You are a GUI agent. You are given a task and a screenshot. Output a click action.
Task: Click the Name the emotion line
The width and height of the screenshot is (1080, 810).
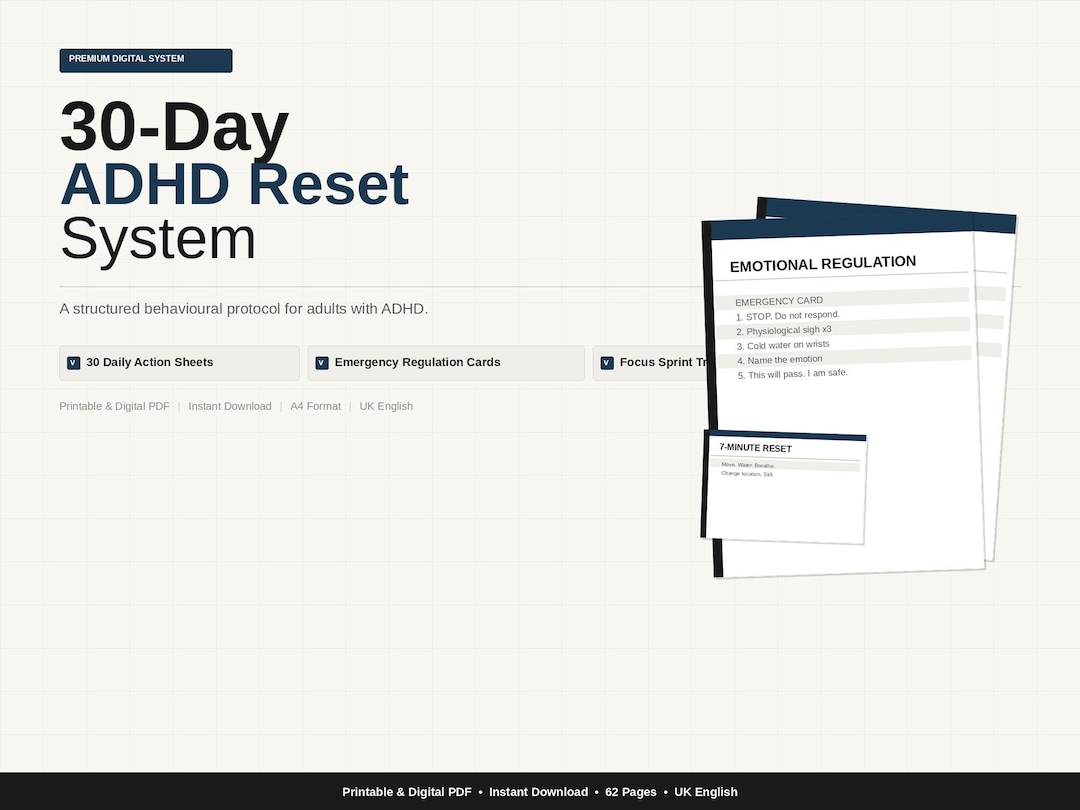click(780, 360)
